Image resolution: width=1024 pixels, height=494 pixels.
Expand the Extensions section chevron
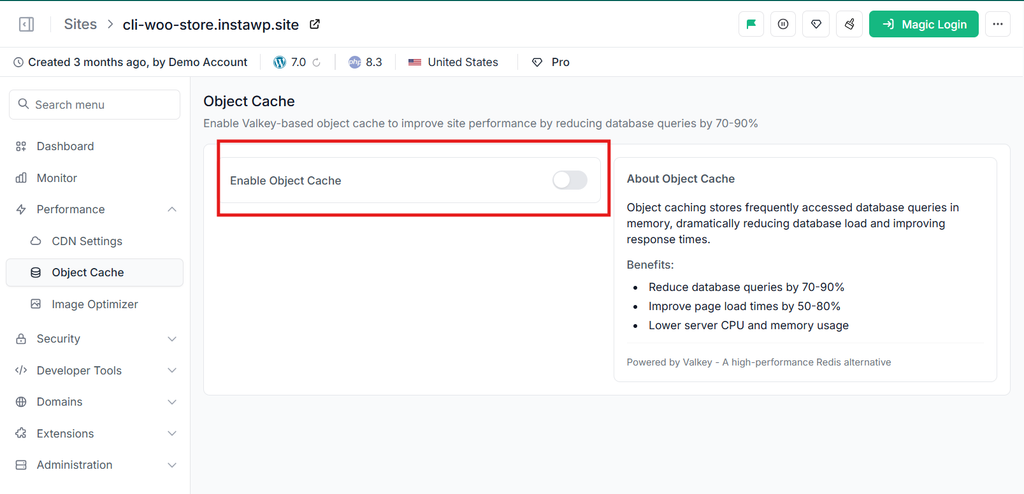pos(172,433)
